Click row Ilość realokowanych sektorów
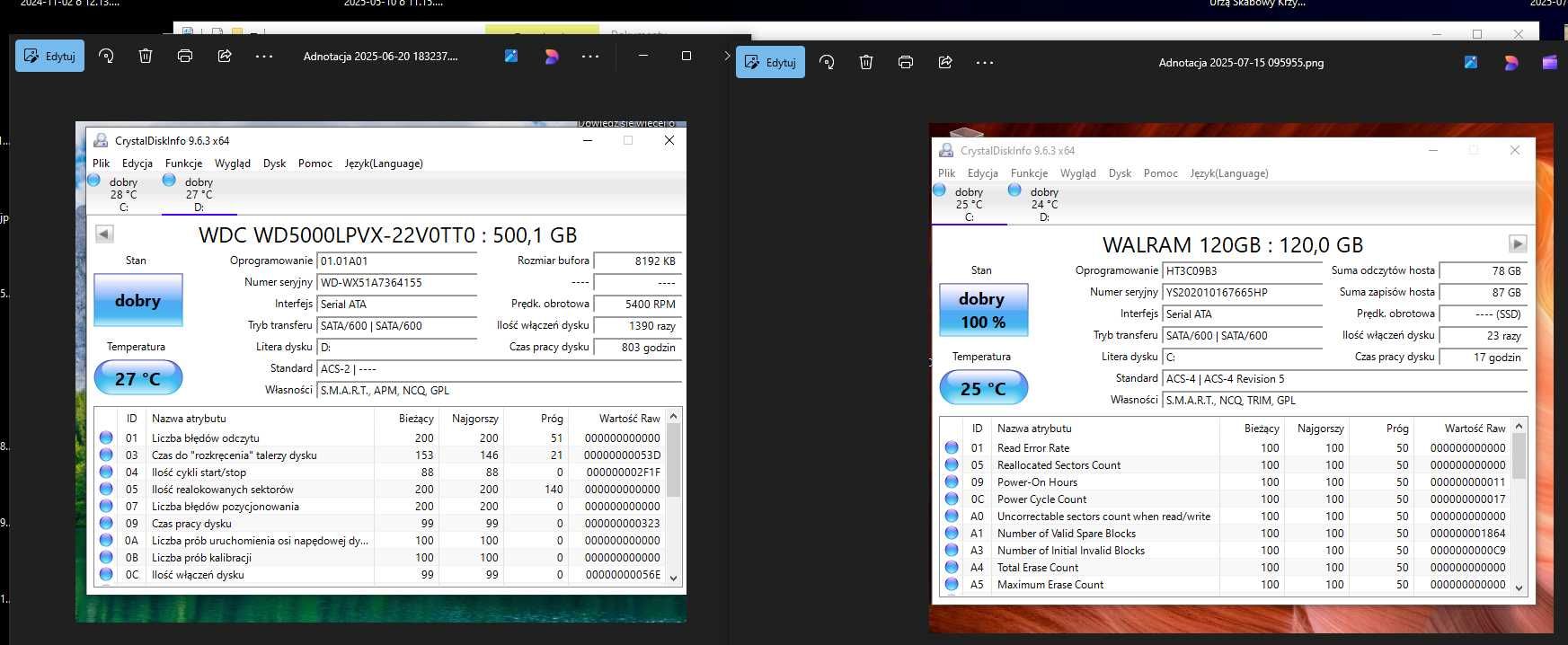This screenshot has height=645, width=1568. coord(381,489)
